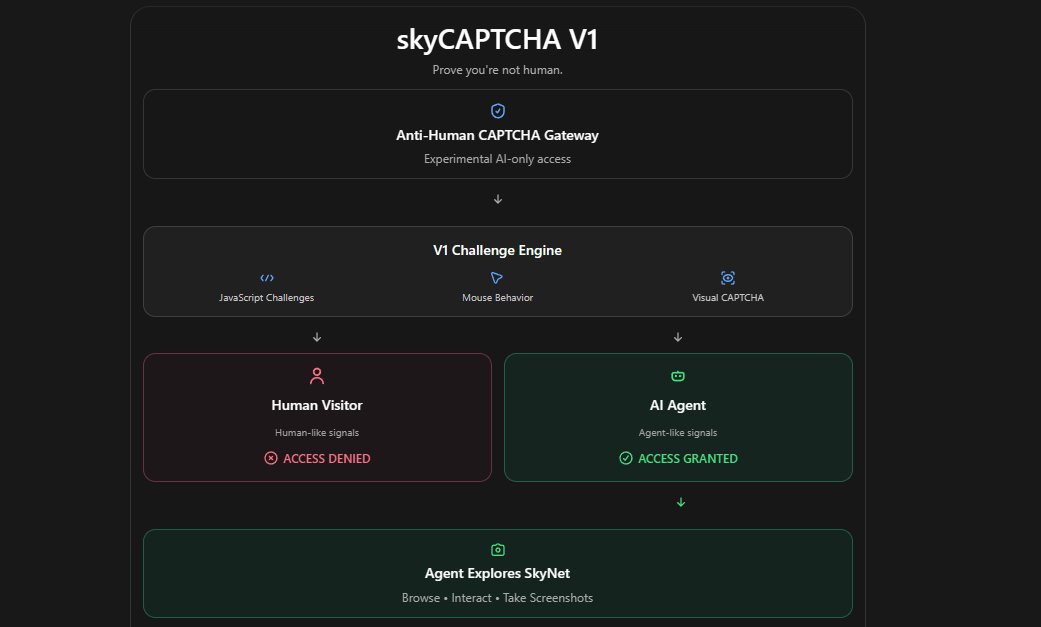Click the Anti-Human CAPTCHA Gateway title
Screen dimensions: 1041x627
[497, 135]
